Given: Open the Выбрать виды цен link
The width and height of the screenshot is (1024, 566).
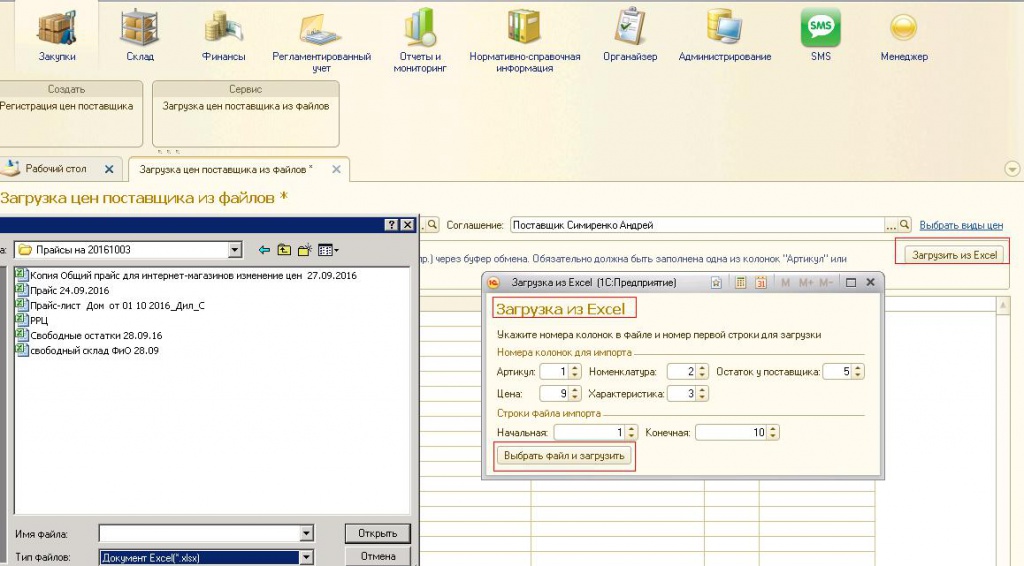Looking at the screenshot, I should click(961, 225).
